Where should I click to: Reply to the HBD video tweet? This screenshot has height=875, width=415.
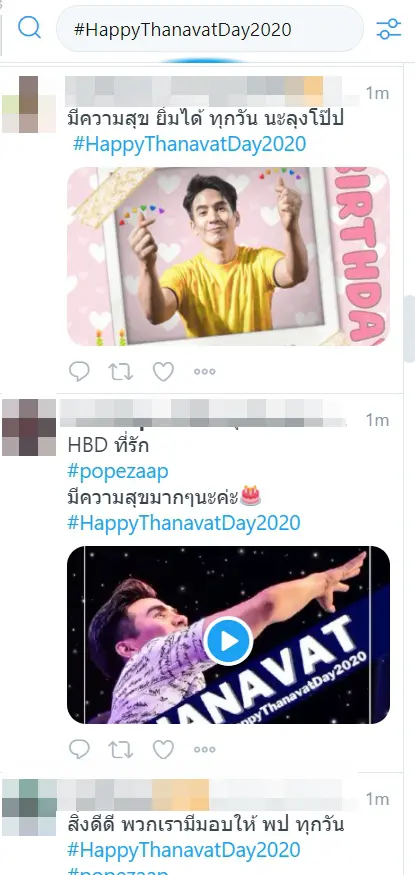pos(79,749)
